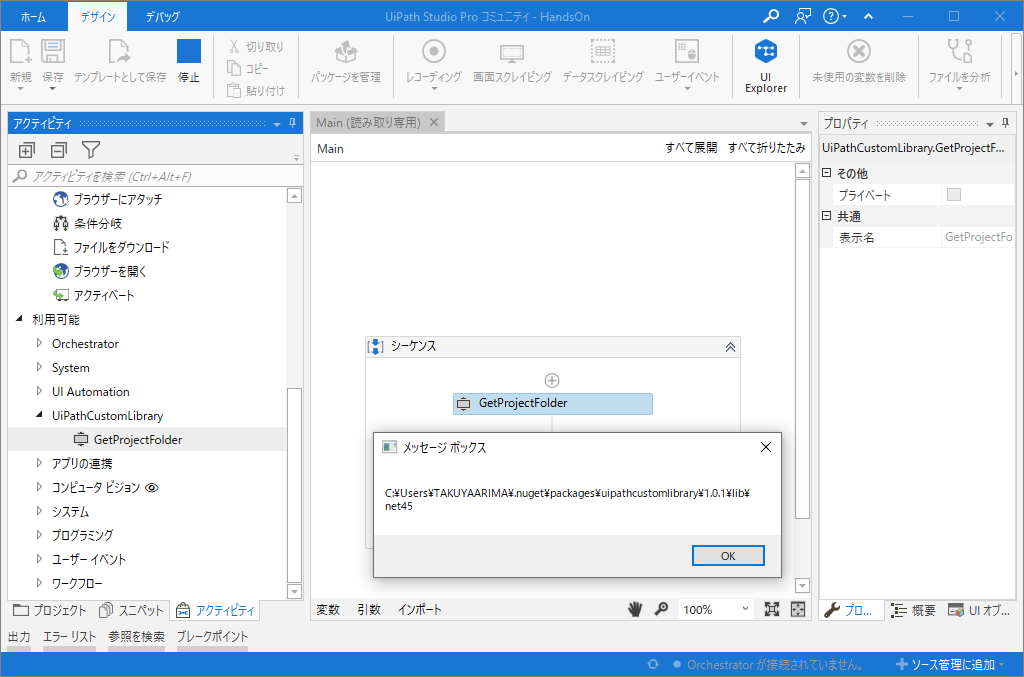Click the User Events (ユーザーイベント) icon
This screenshot has height=677, width=1024.
pyautogui.click(x=686, y=52)
